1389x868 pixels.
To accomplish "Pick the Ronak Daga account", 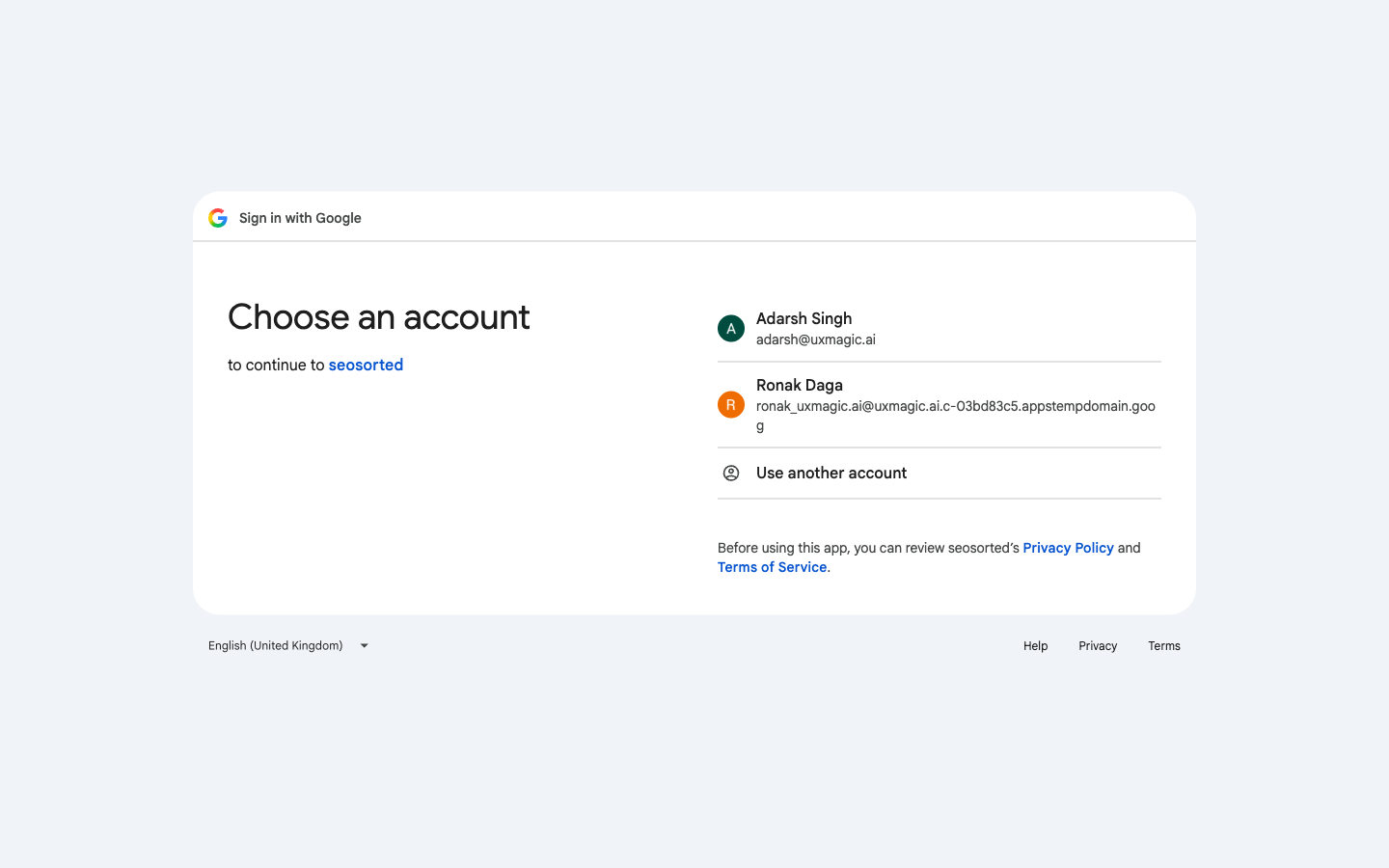I will click(940, 405).
